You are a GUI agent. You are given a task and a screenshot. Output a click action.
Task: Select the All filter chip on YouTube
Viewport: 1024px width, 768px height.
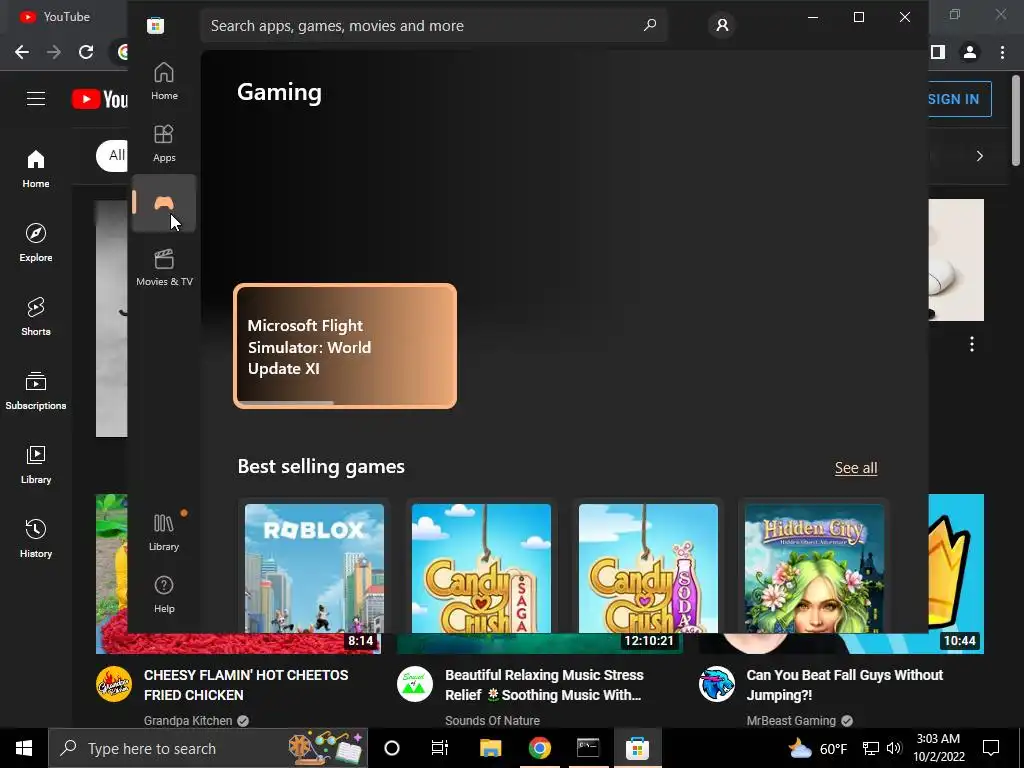pyautogui.click(x=112, y=155)
